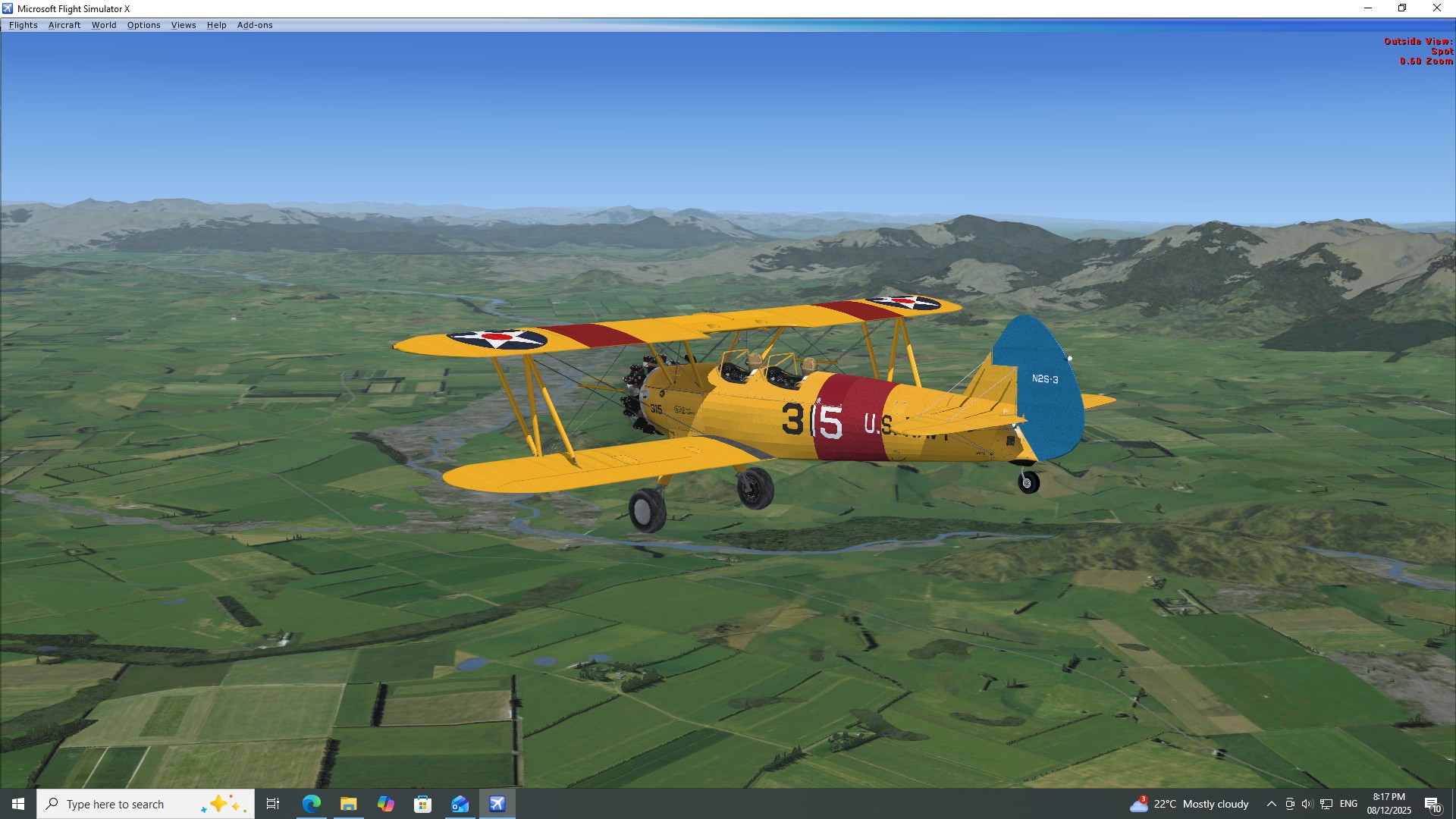
Task: Click the Flight Simulator X taskbar icon
Action: tap(497, 804)
